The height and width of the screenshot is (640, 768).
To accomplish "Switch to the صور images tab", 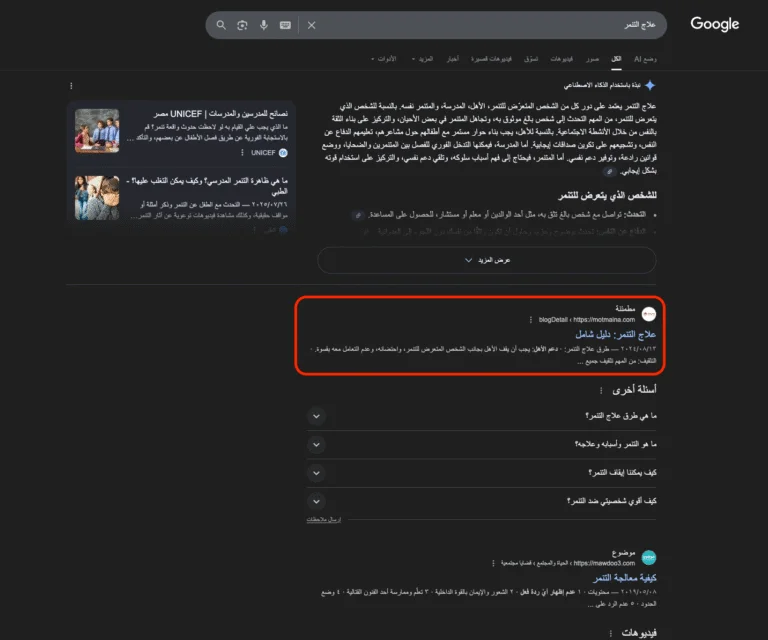I will pyautogui.click(x=593, y=59).
